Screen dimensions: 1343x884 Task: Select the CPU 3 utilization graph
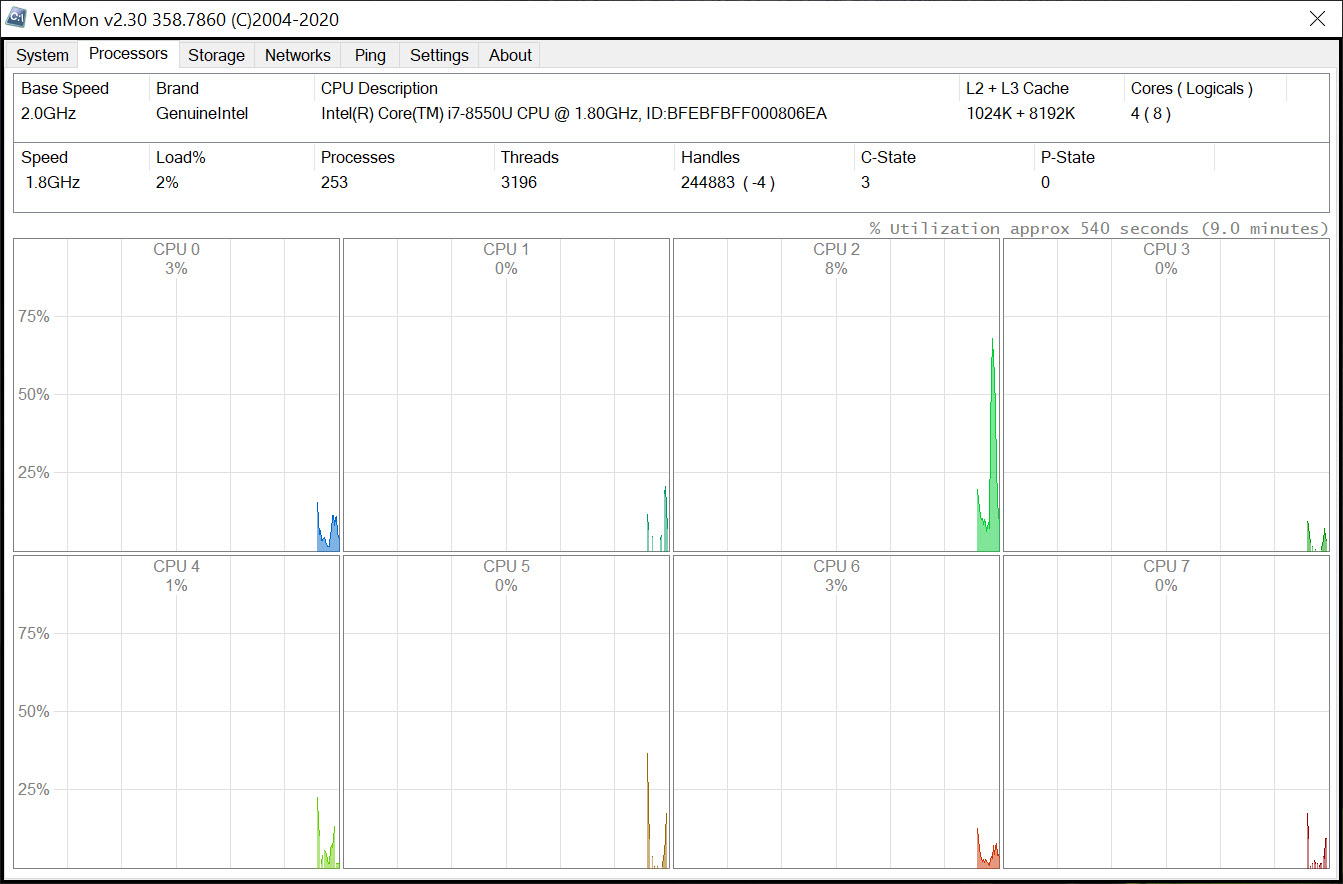[1166, 395]
